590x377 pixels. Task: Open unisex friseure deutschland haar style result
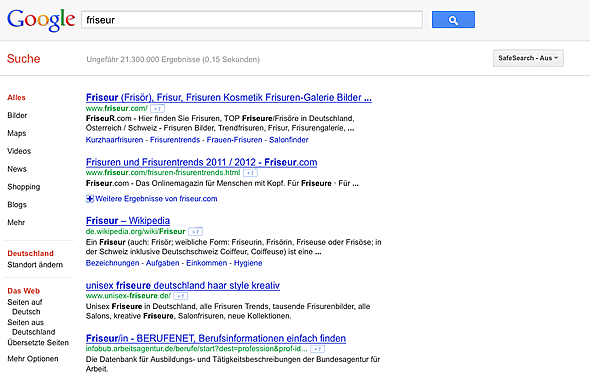point(183,285)
